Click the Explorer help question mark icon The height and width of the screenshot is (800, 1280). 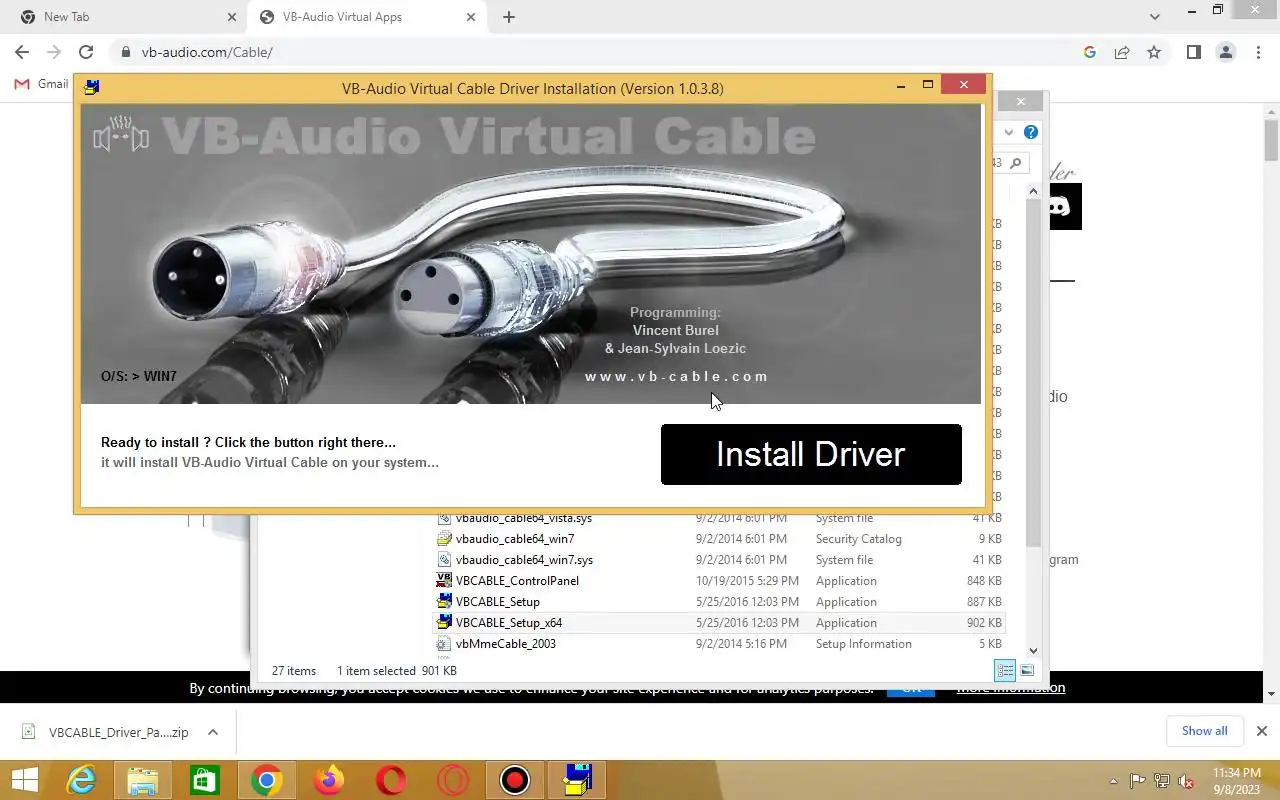(x=1031, y=132)
